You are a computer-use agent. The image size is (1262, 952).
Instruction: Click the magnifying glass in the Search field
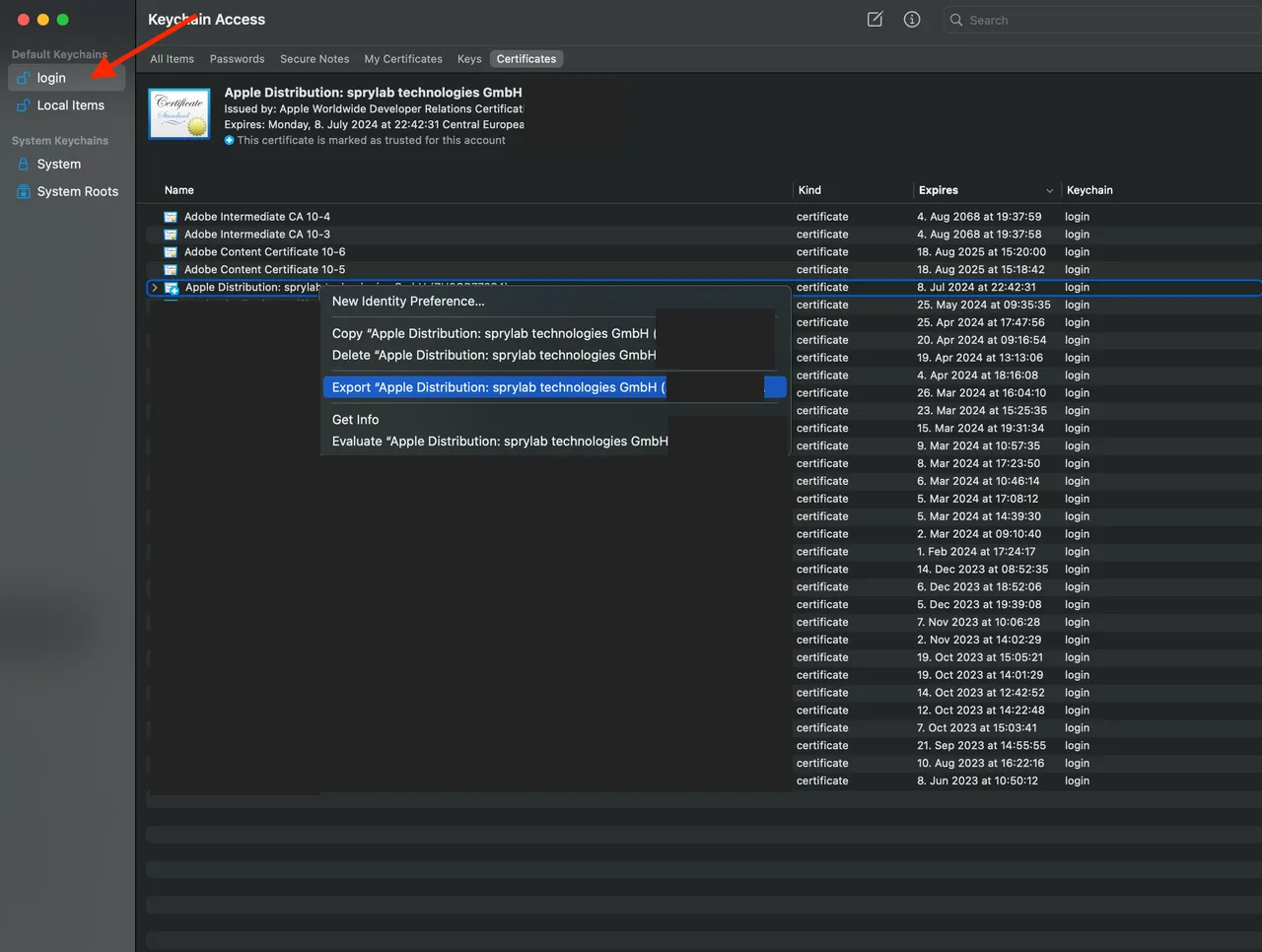coord(955,20)
